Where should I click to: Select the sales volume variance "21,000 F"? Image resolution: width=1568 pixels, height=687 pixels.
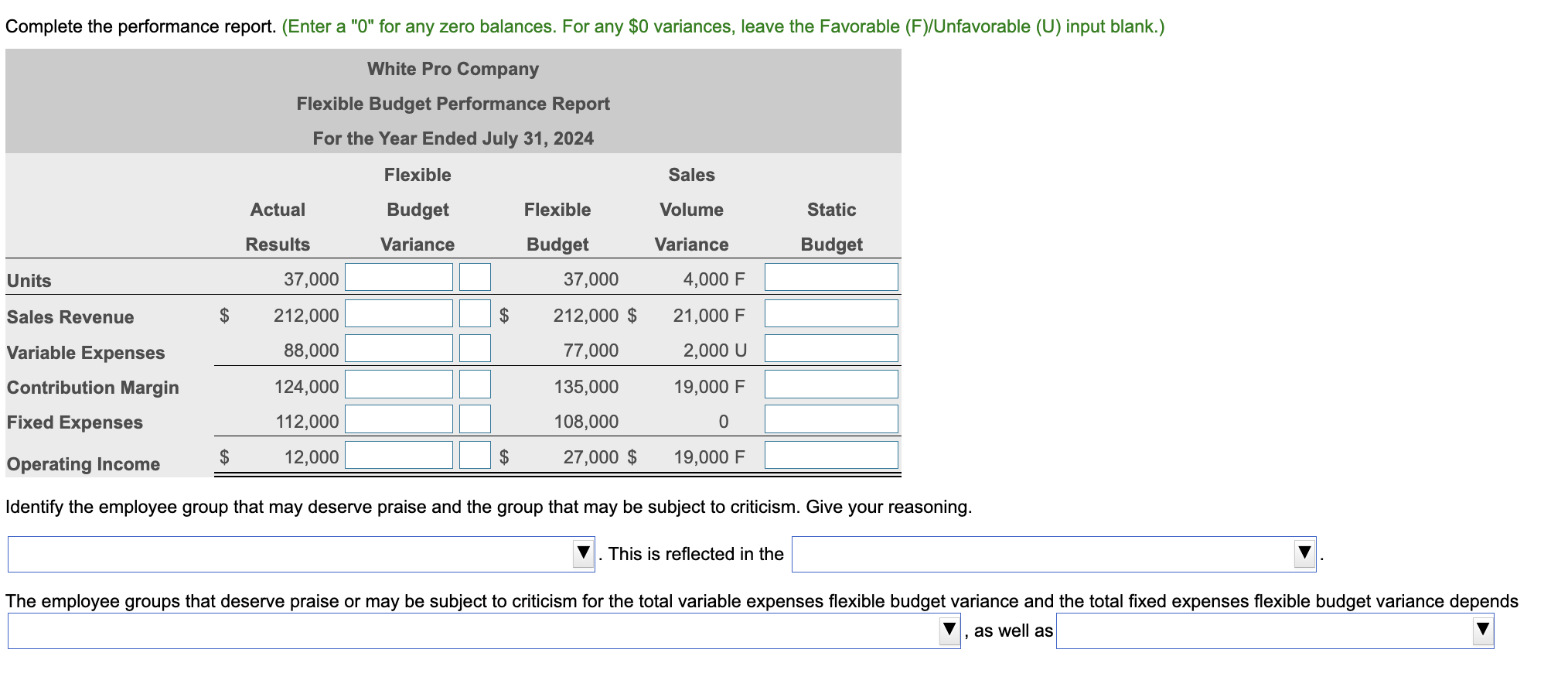(709, 316)
